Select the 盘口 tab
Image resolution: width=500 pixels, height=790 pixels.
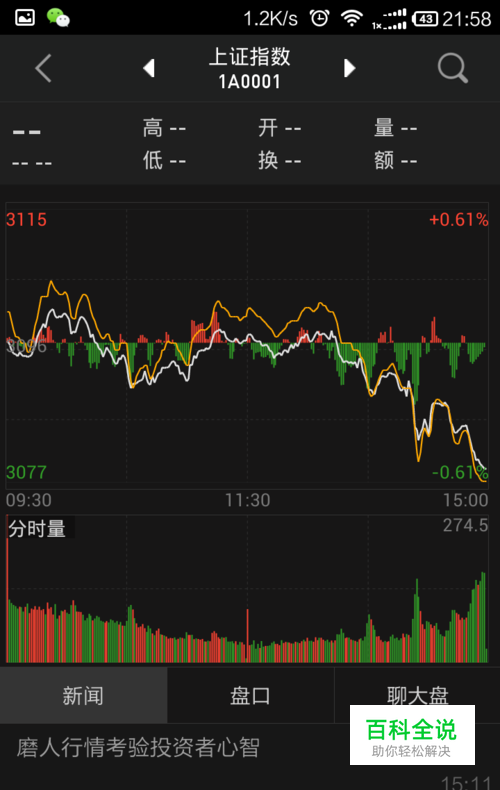251,696
